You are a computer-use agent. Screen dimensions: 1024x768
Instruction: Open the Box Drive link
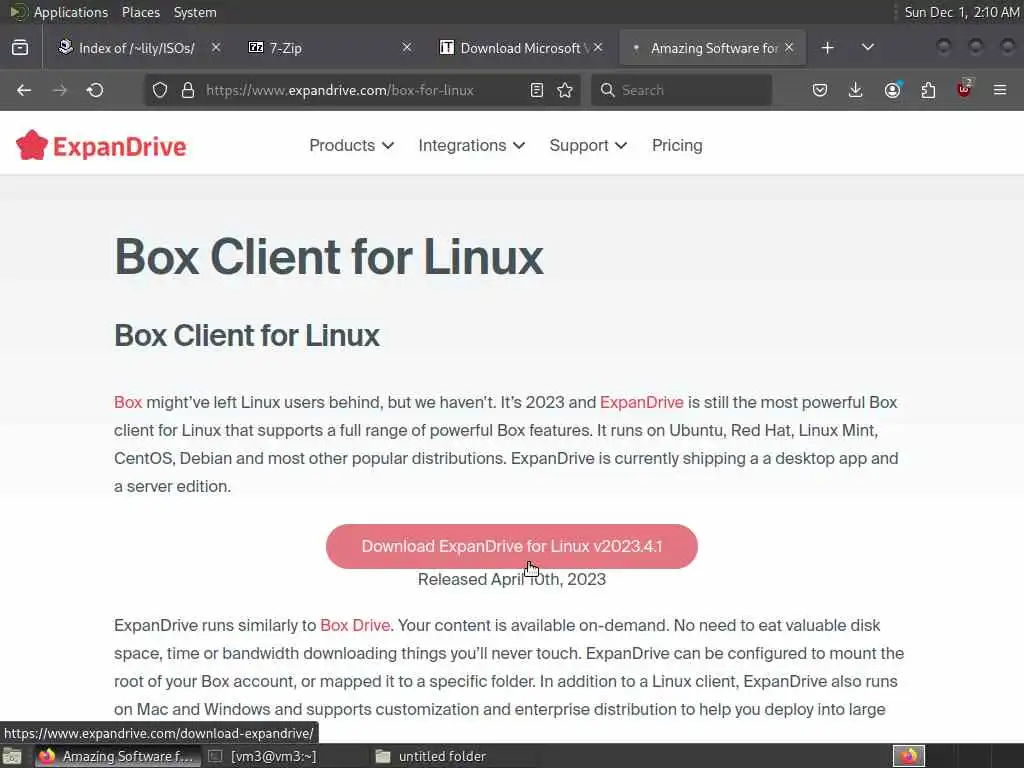pos(355,625)
